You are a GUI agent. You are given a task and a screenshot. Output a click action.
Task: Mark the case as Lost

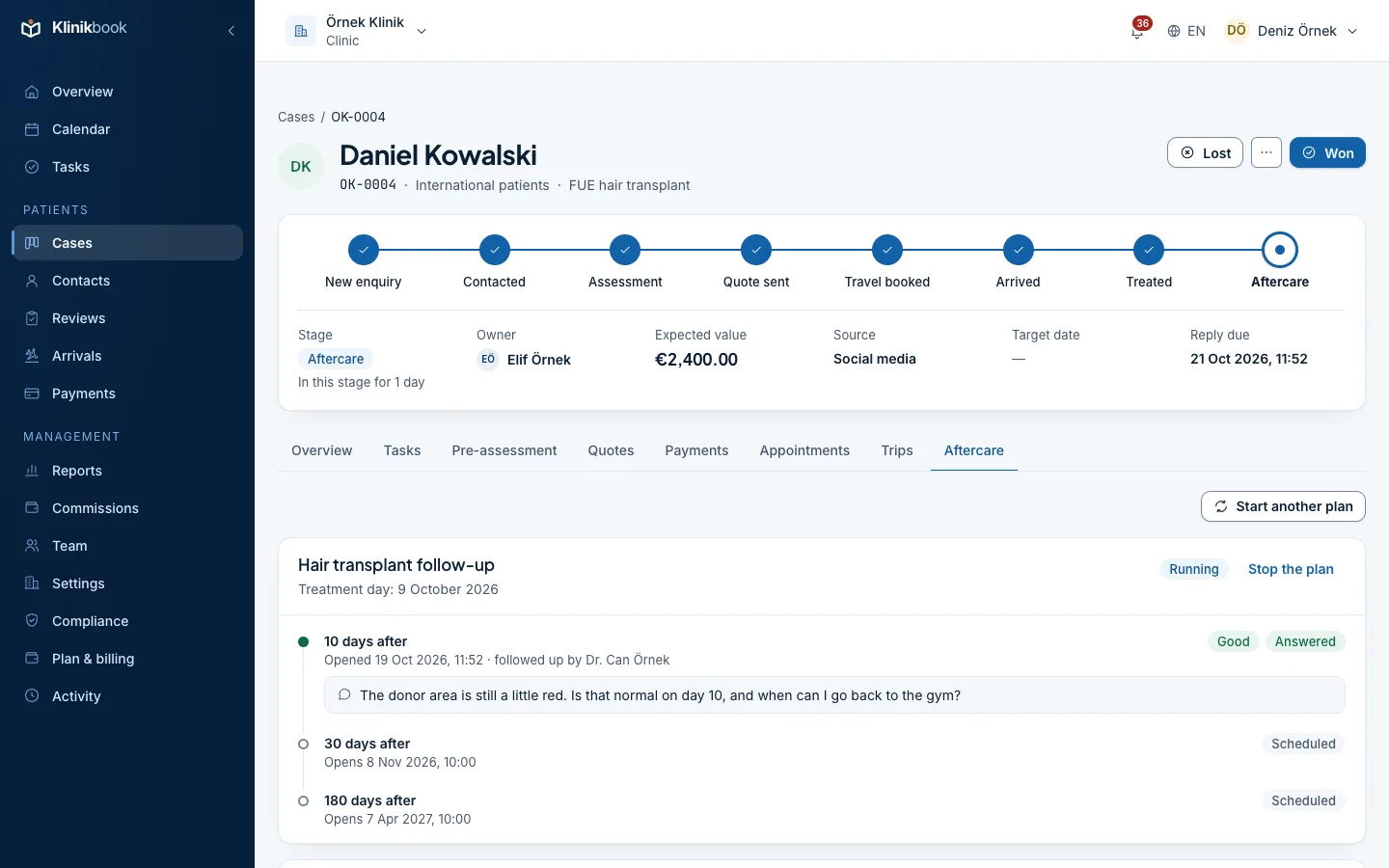point(1205,152)
